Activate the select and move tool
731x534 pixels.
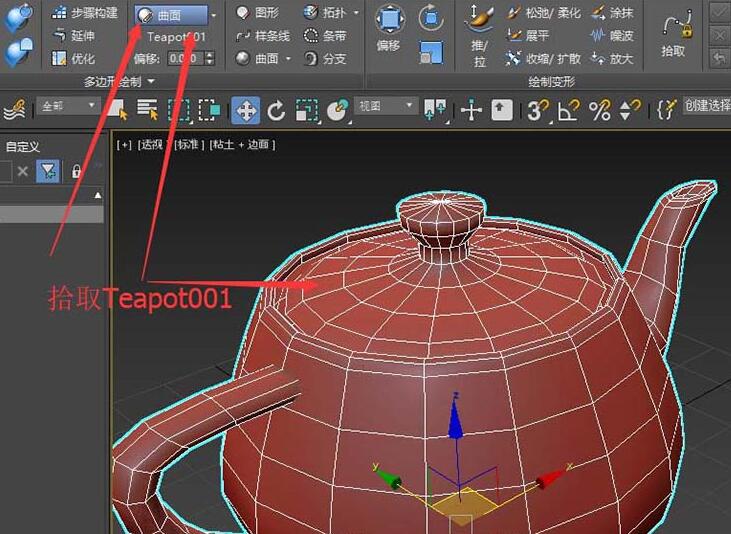coord(246,111)
